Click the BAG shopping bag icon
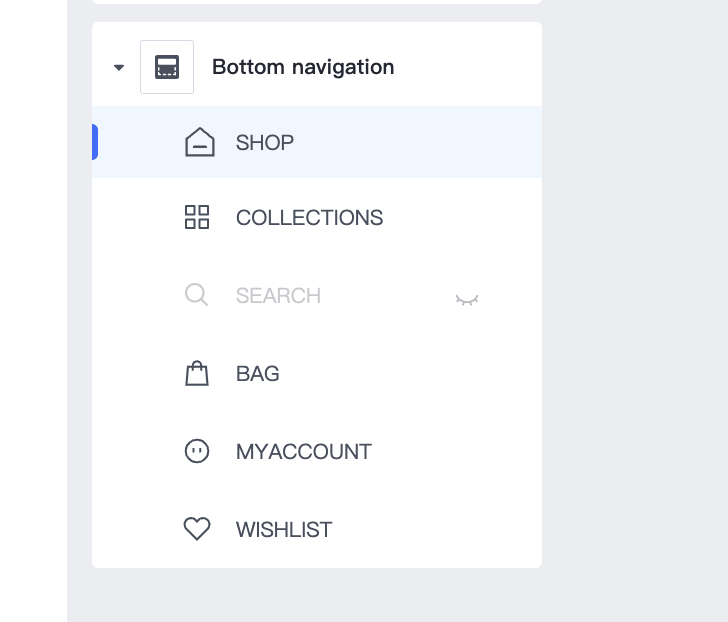The height and width of the screenshot is (622, 728). click(x=197, y=373)
